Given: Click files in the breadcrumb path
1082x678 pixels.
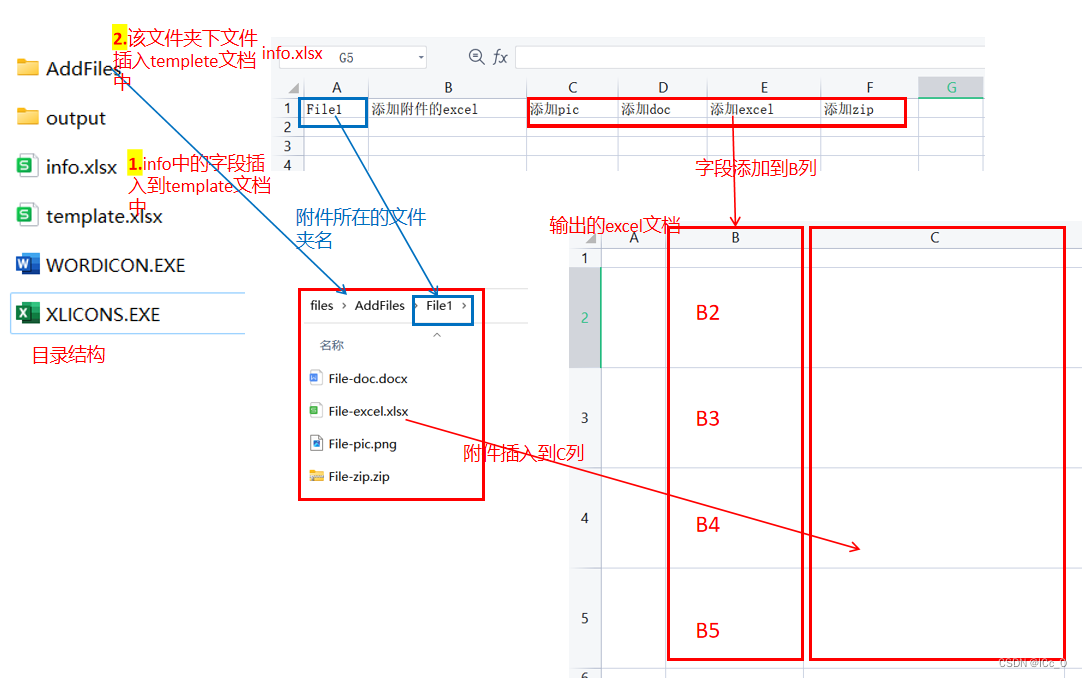Looking at the screenshot, I should tap(322, 306).
